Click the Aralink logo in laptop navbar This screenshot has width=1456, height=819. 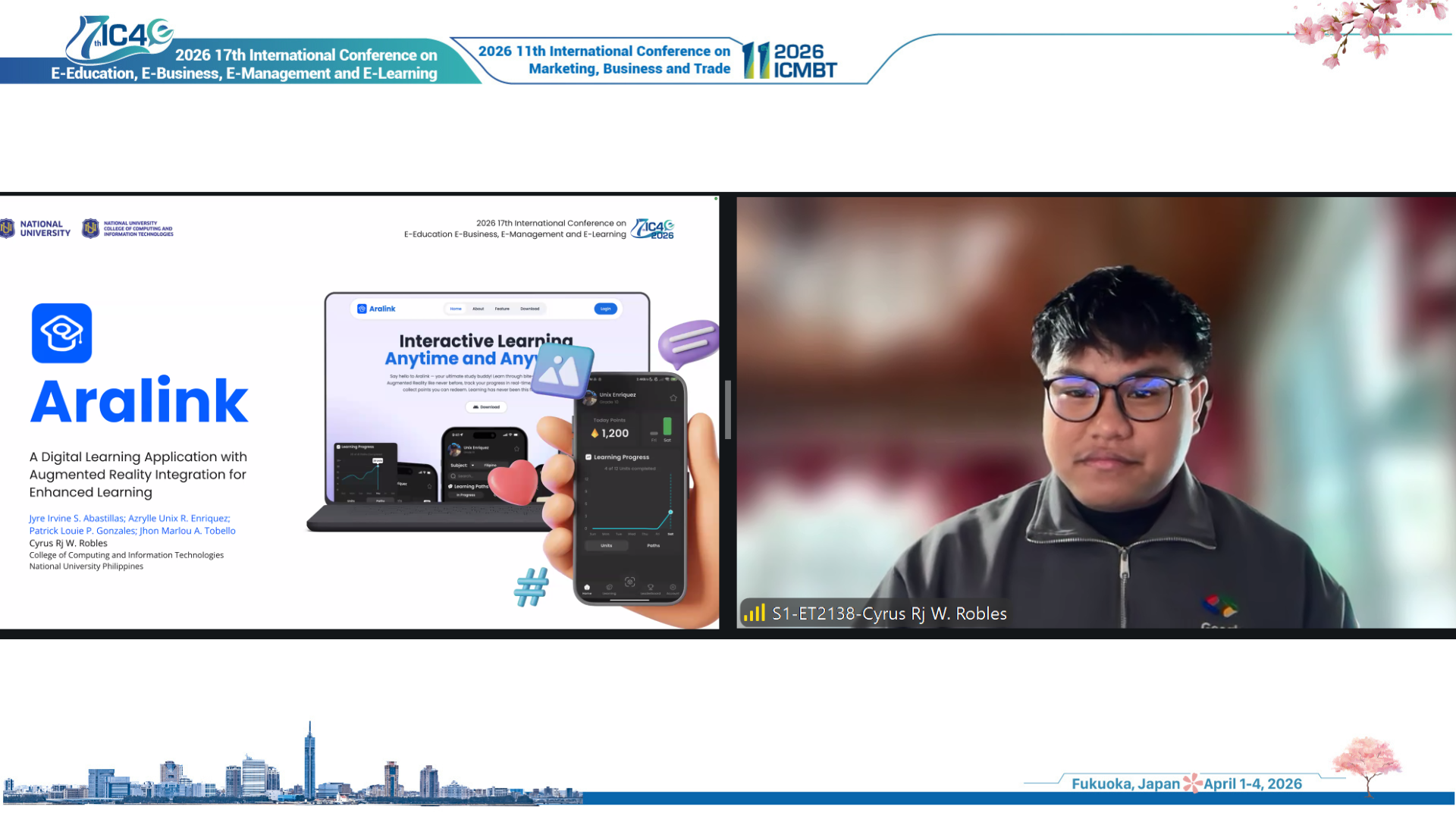(x=377, y=309)
